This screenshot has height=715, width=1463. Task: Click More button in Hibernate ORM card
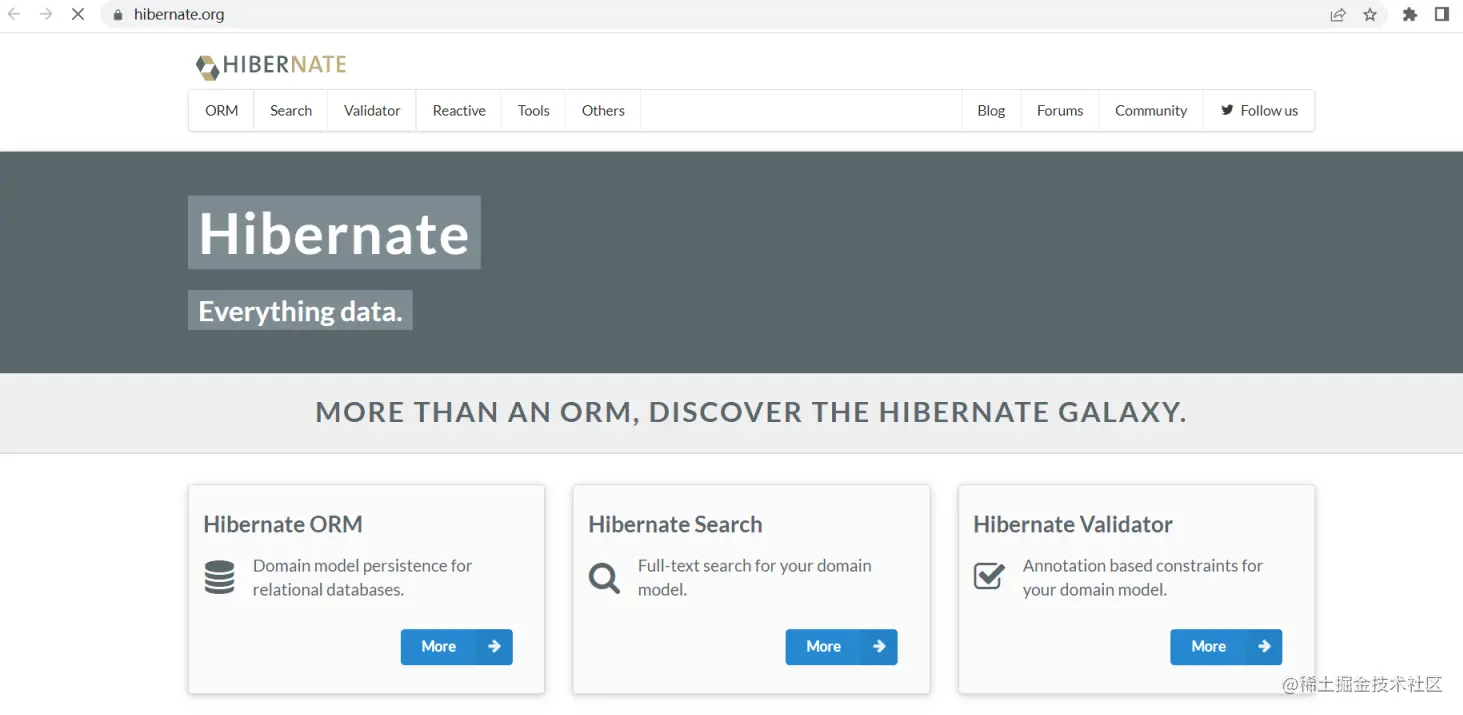pos(457,647)
